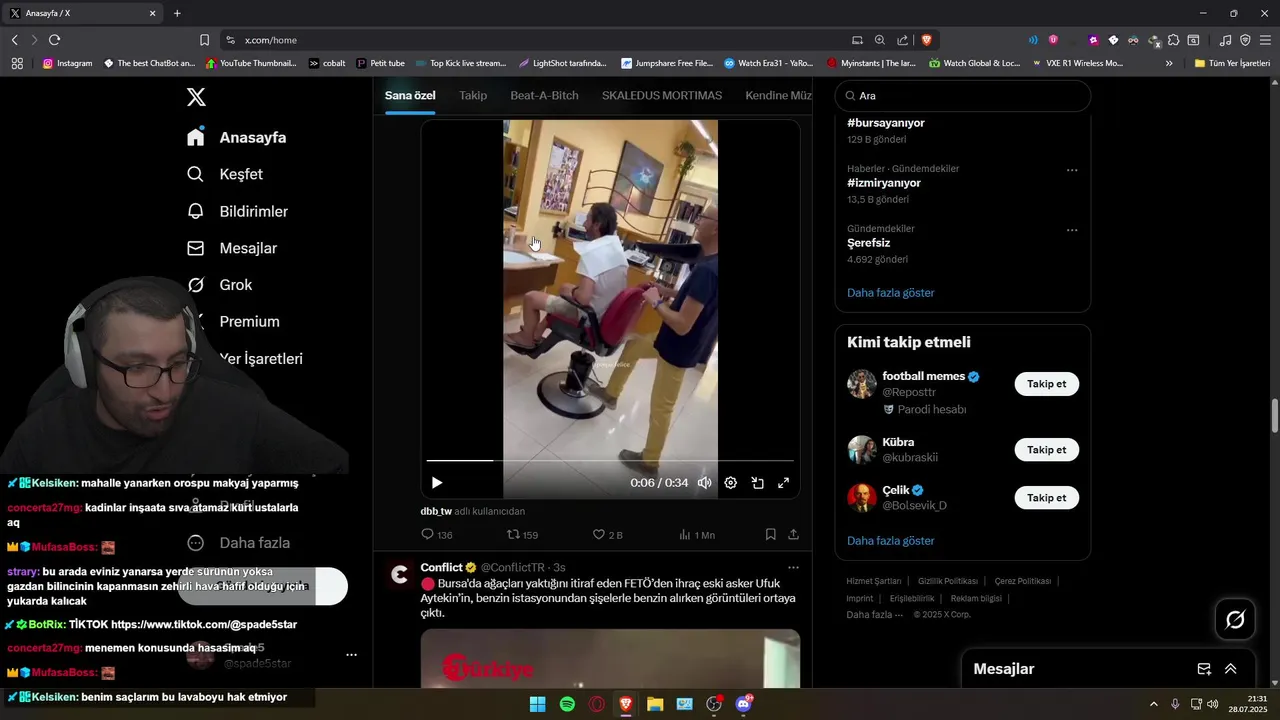The image size is (1280, 720).
Task: Open the dbb_tw source user link
Action: coord(436,511)
